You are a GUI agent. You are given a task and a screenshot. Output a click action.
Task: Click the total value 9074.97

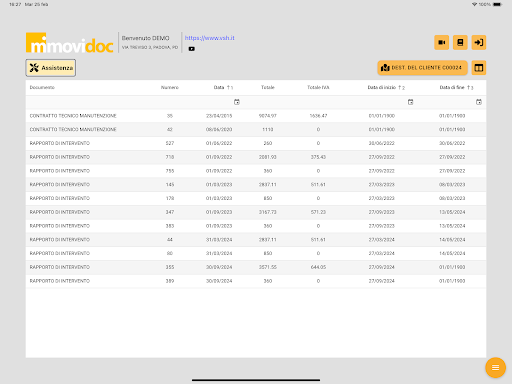(x=268, y=116)
